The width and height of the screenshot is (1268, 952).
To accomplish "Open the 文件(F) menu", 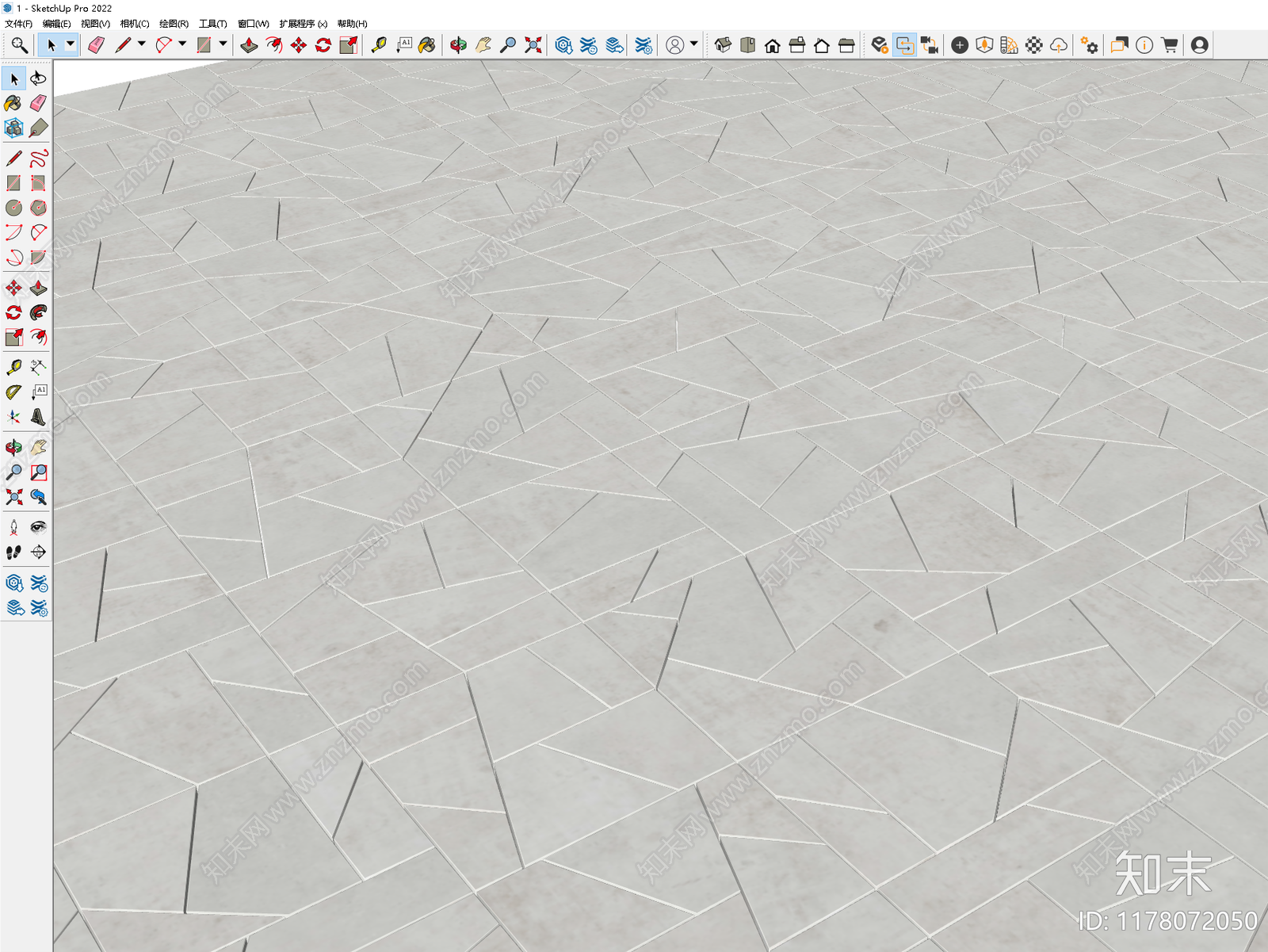I will (x=19, y=24).
